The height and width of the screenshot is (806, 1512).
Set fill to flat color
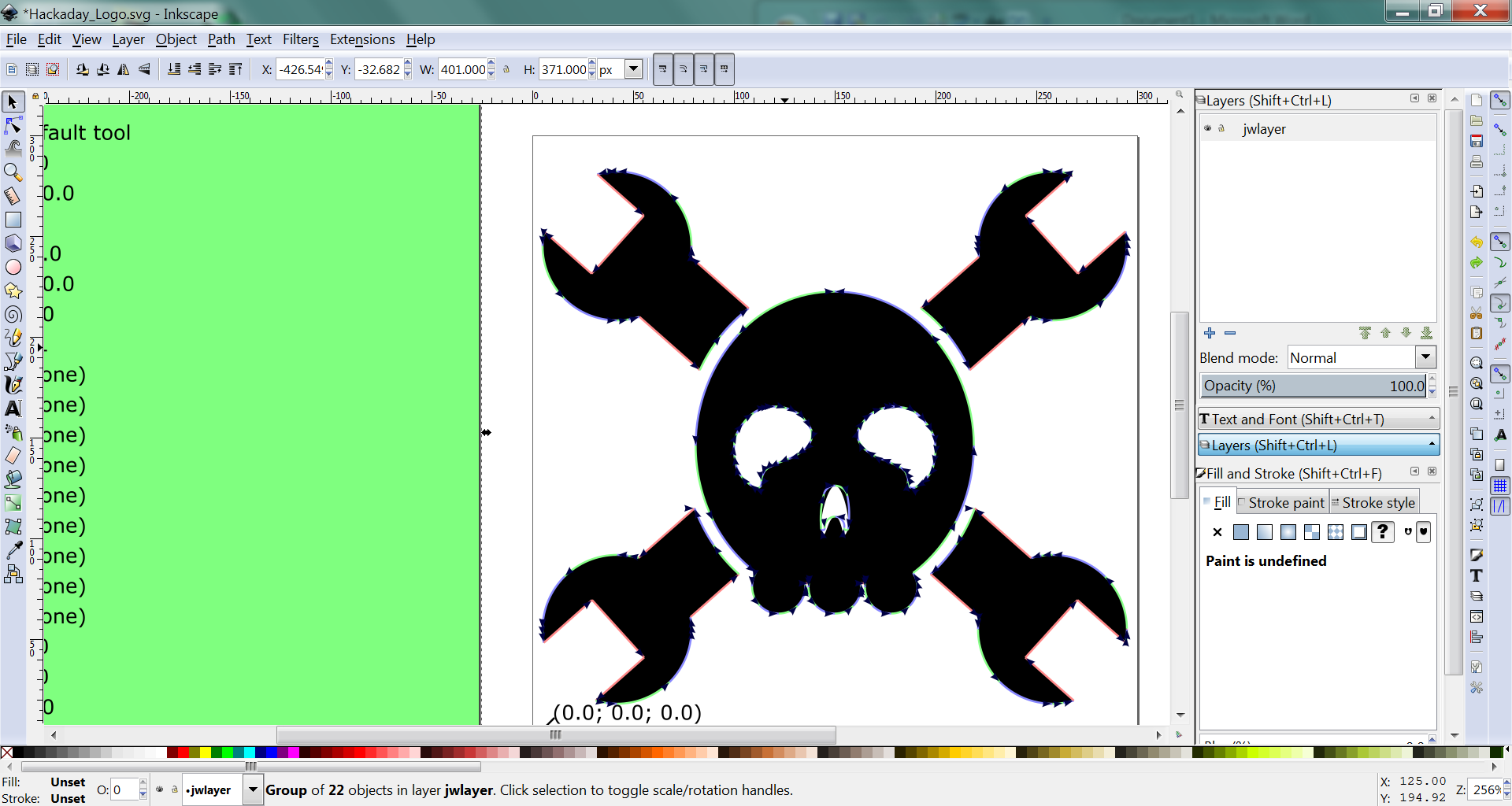(x=1241, y=532)
